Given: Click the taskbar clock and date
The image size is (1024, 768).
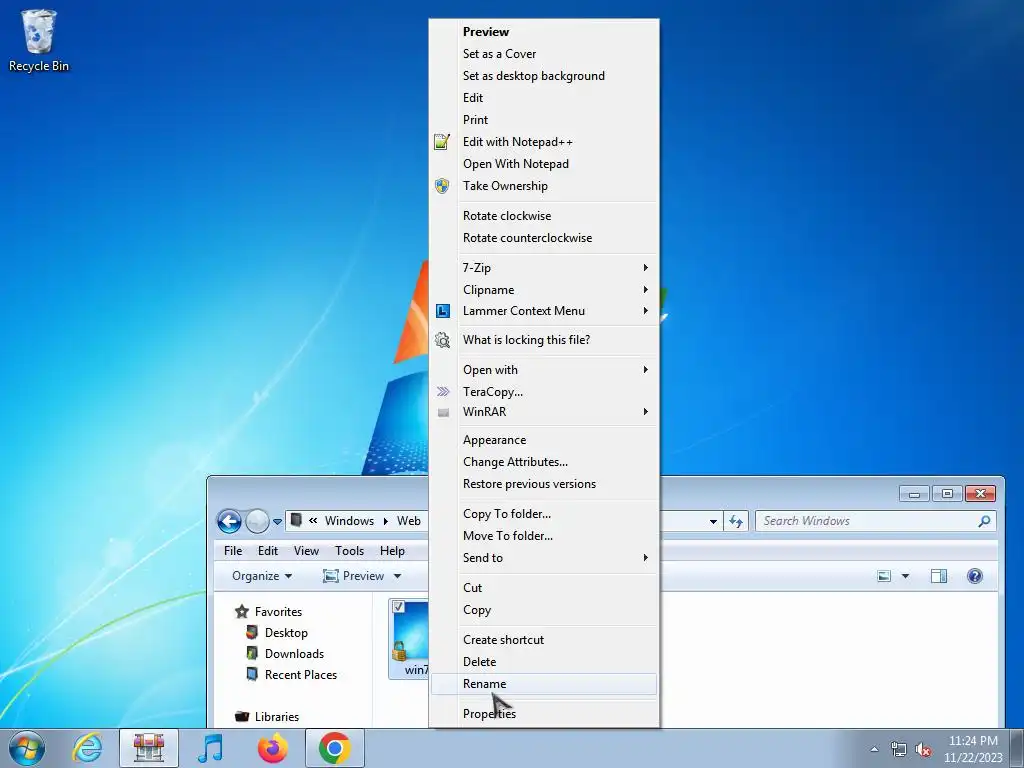Looking at the screenshot, I should 973,750.
